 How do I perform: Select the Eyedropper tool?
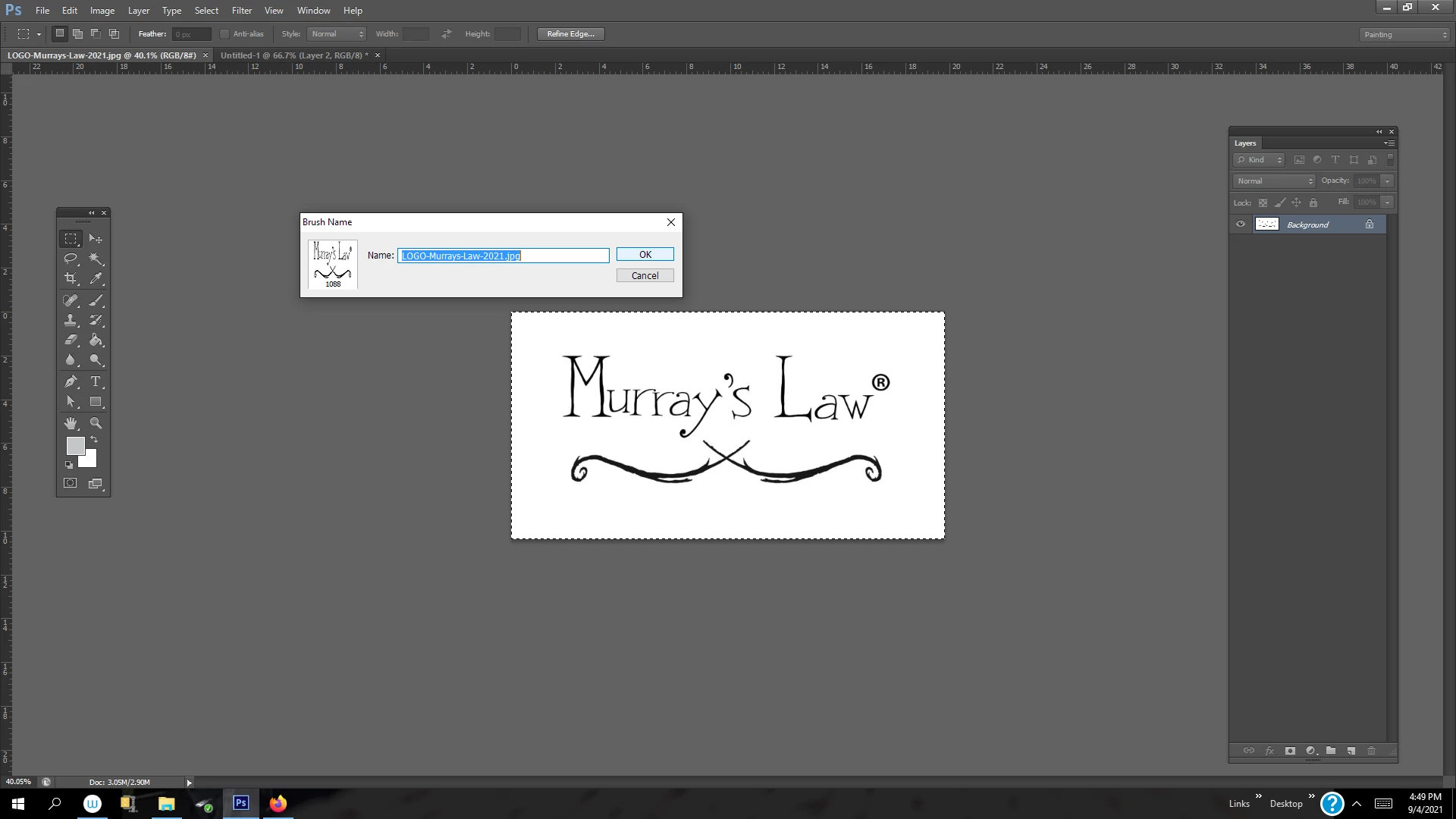96,279
